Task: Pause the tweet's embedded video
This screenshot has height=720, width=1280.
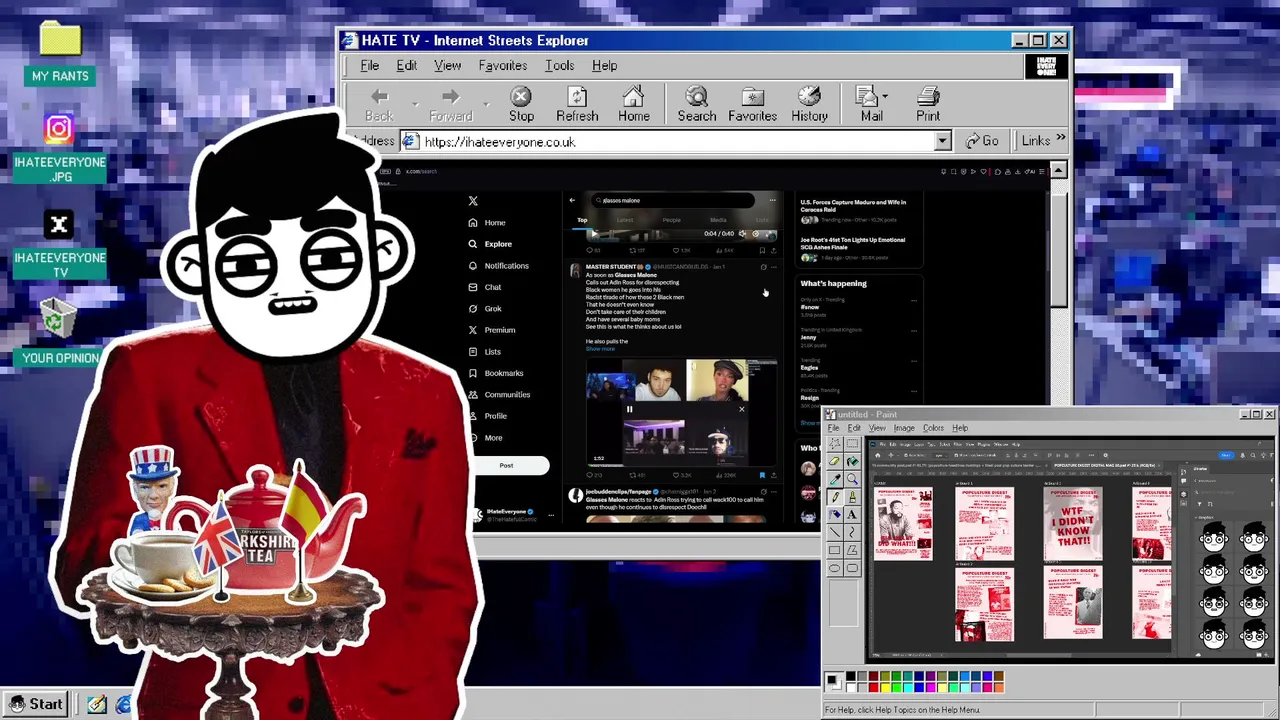Action: [629, 409]
